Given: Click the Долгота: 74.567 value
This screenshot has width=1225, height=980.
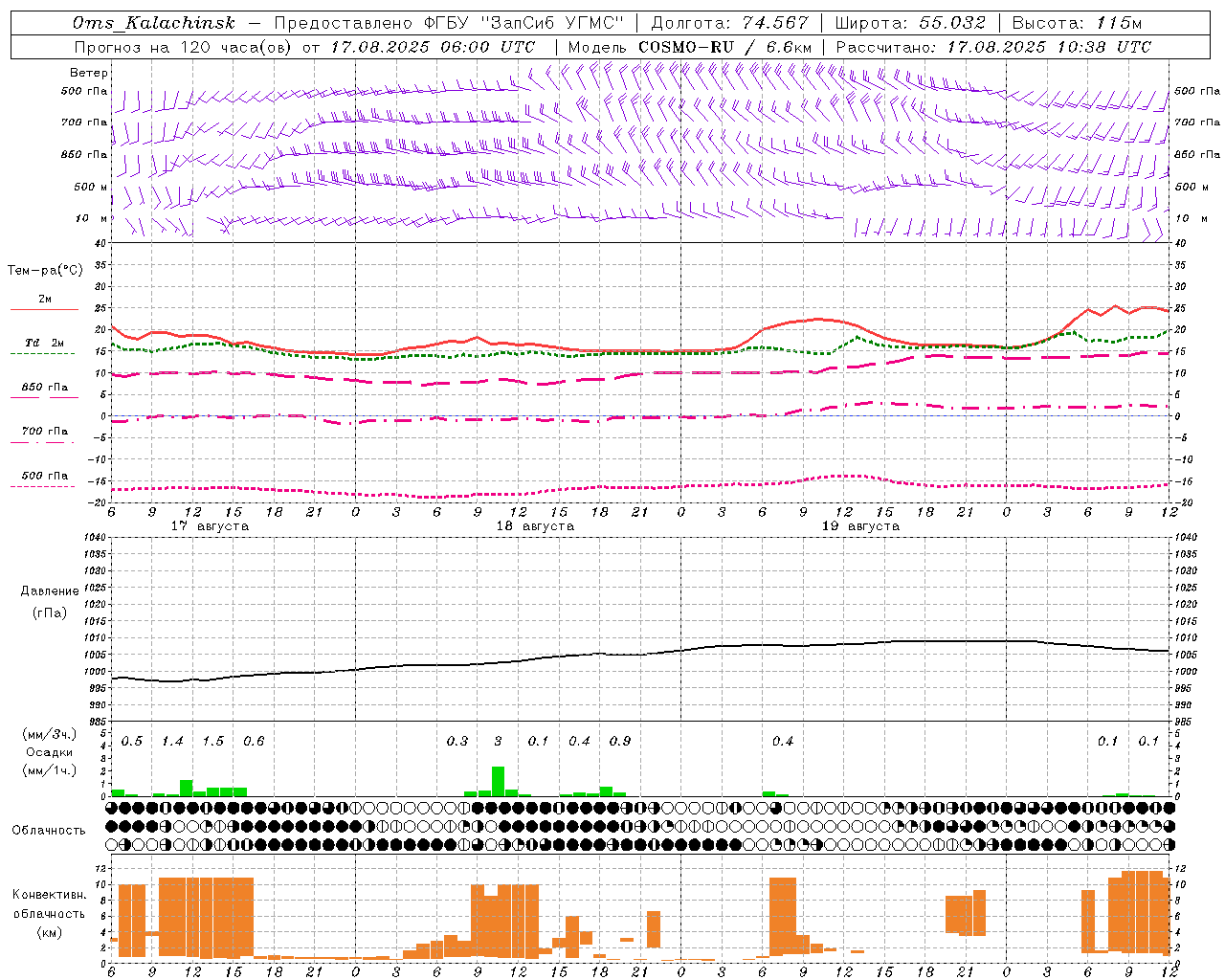Looking at the screenshot, I should [730, 23].
